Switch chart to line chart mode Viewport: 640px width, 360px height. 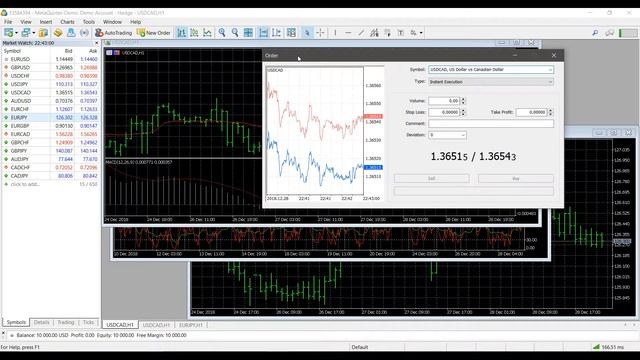pos(208,33)
